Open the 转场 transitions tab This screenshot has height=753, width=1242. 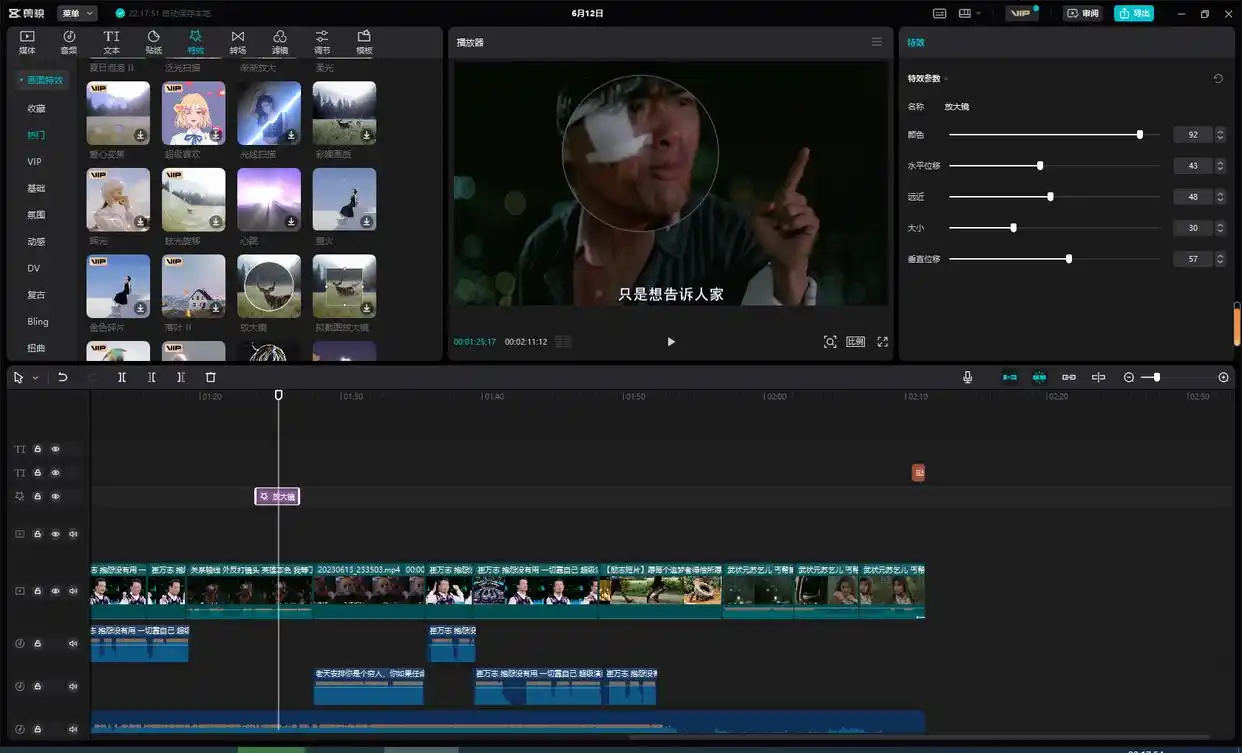click(x=237, y=42)
